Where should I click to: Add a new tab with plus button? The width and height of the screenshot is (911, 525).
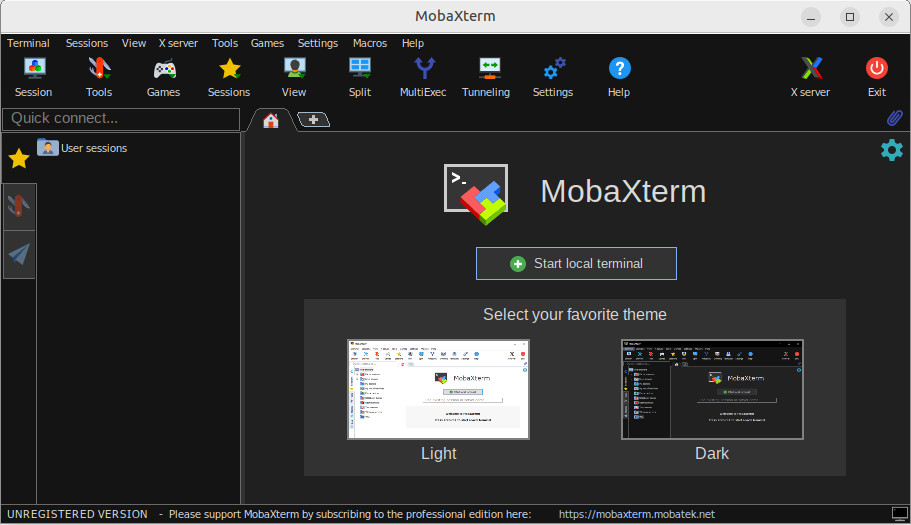tap(314, 120)
